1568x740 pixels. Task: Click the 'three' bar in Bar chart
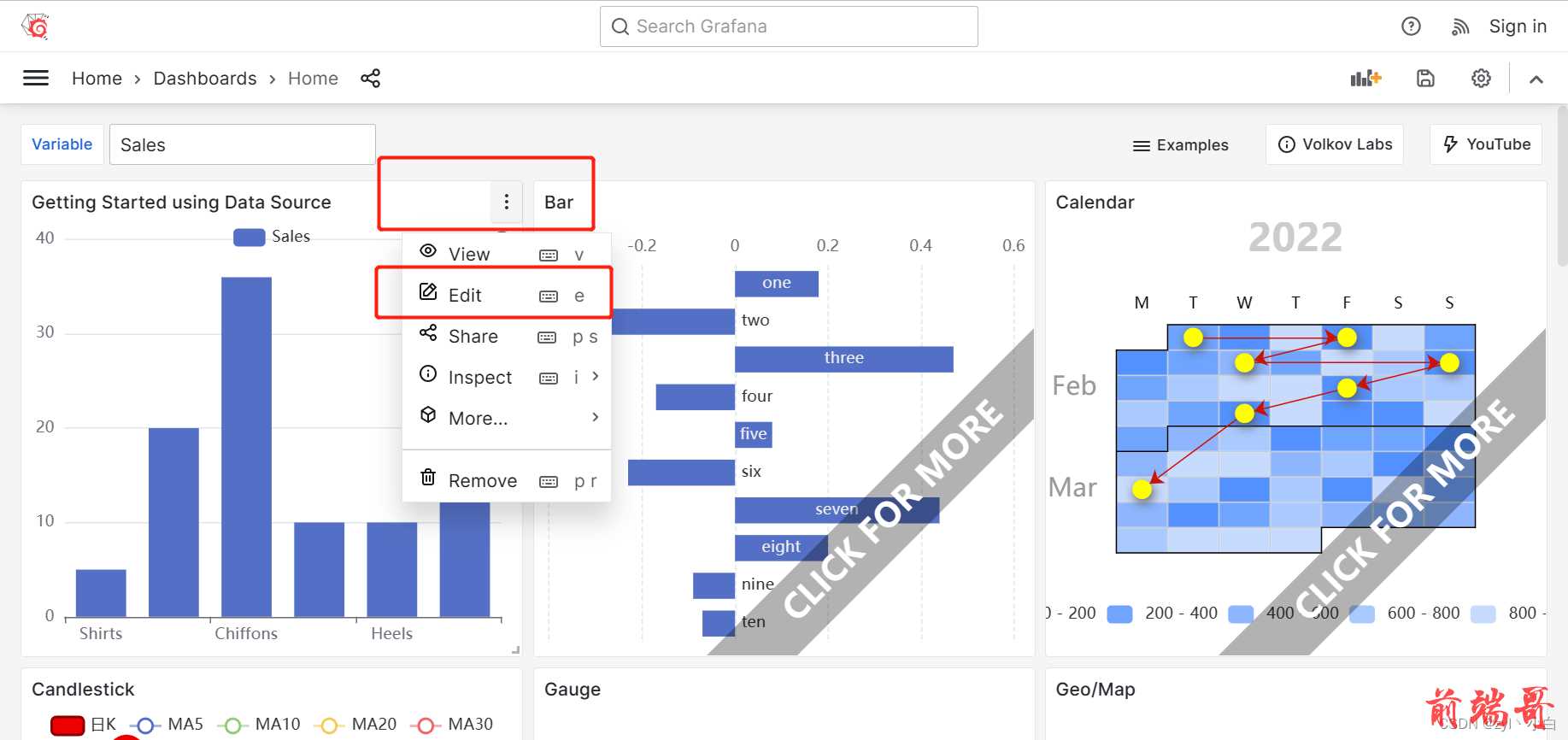(844, 359)
